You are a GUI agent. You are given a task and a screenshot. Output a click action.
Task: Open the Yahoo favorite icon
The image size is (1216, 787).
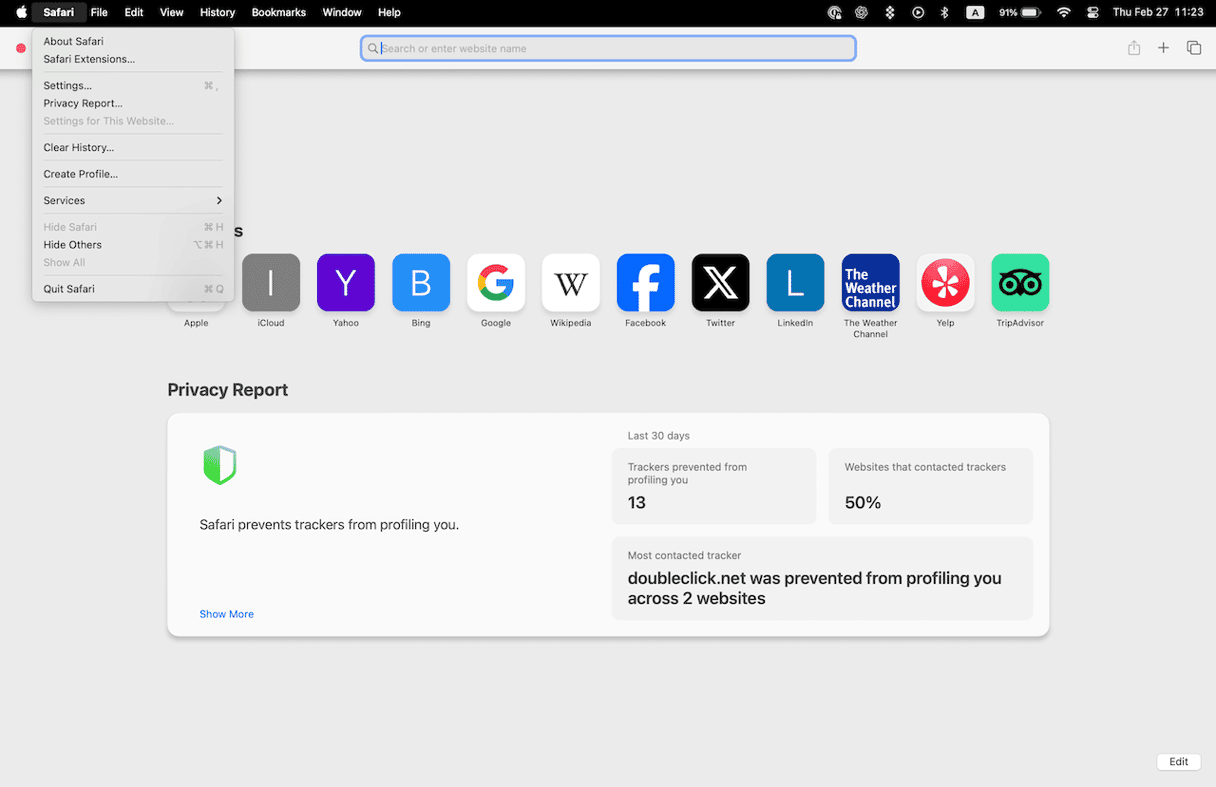click(345, 283)
